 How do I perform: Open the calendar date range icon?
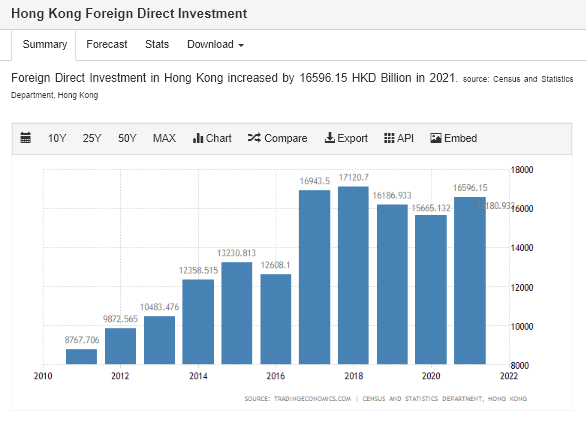point(25,138)
